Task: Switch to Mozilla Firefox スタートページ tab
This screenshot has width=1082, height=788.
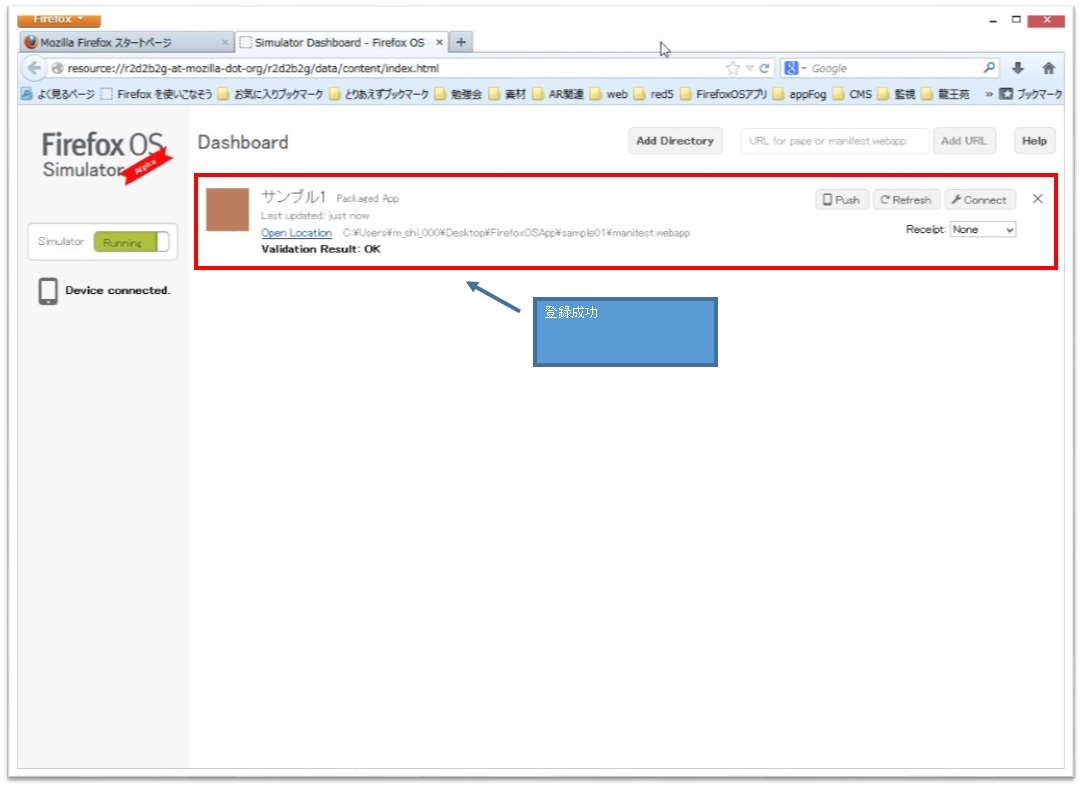Action: (126, 43)
